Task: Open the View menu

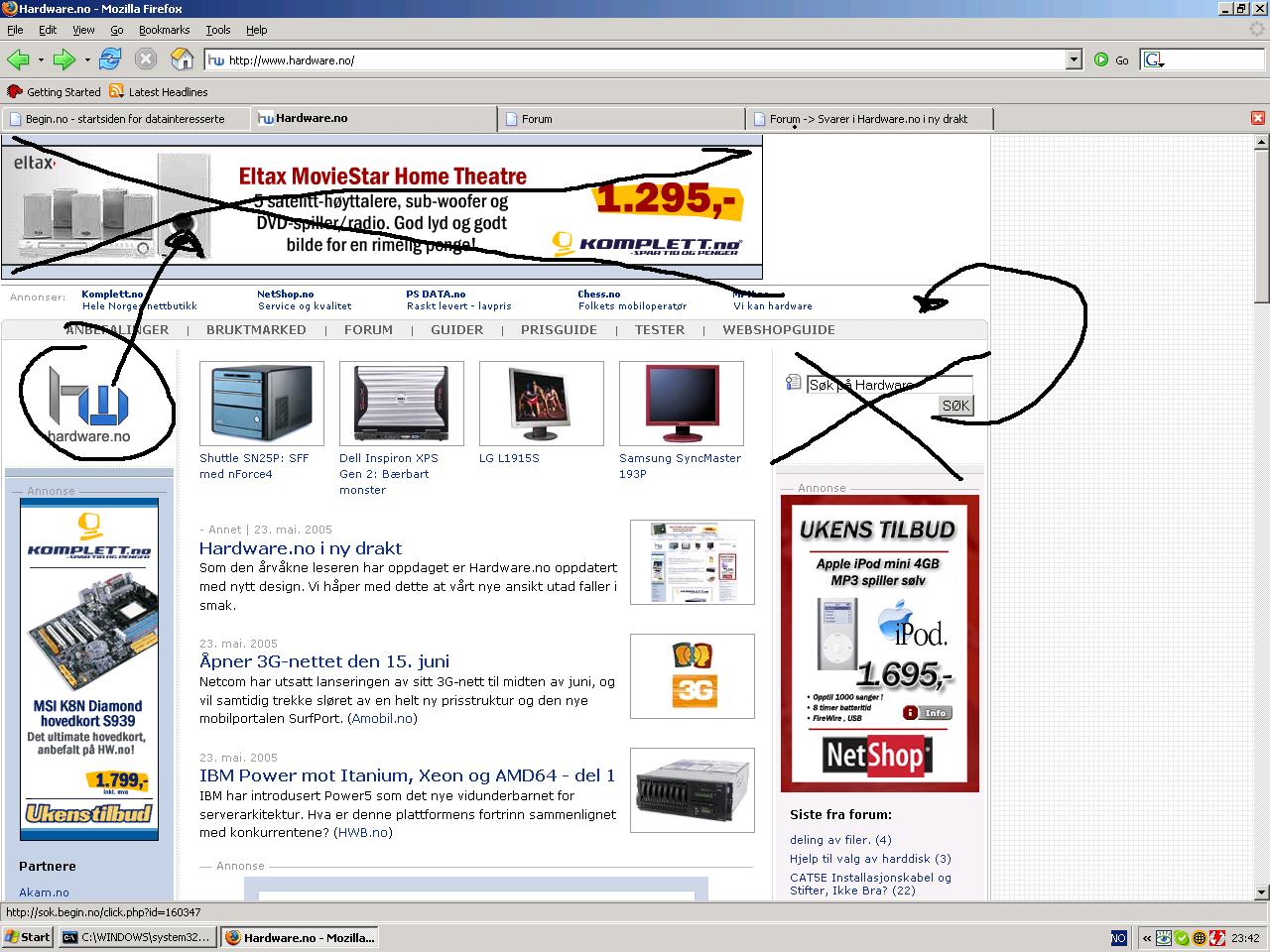Action: (x=83, y=30)
